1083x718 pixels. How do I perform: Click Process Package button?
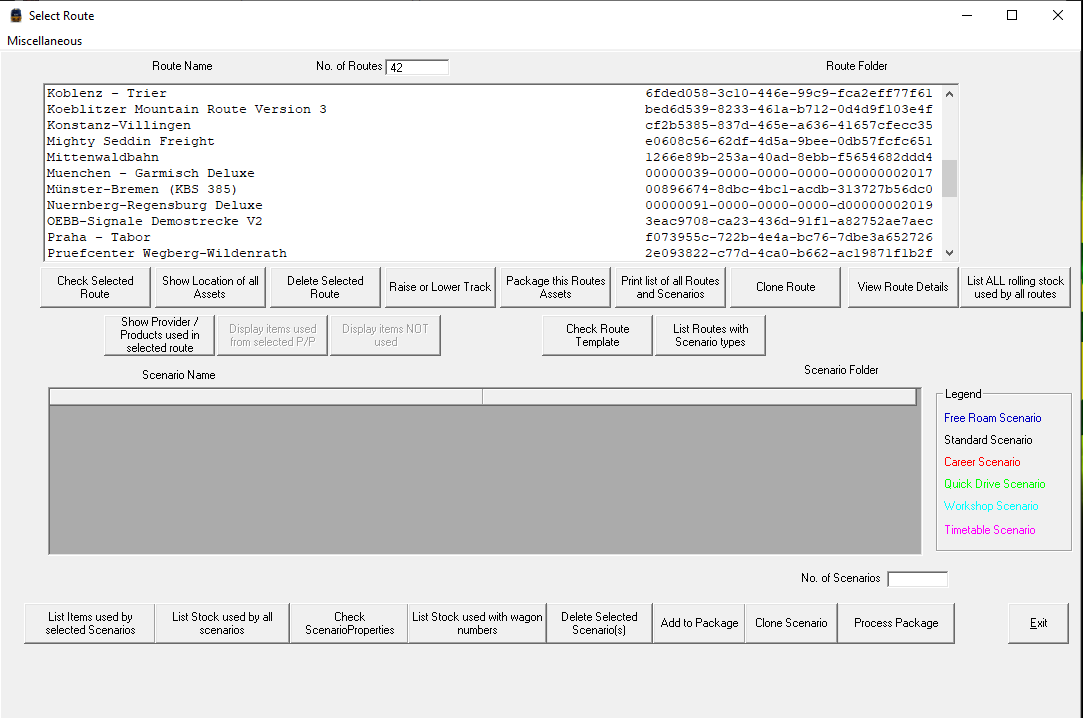(896, 623)
